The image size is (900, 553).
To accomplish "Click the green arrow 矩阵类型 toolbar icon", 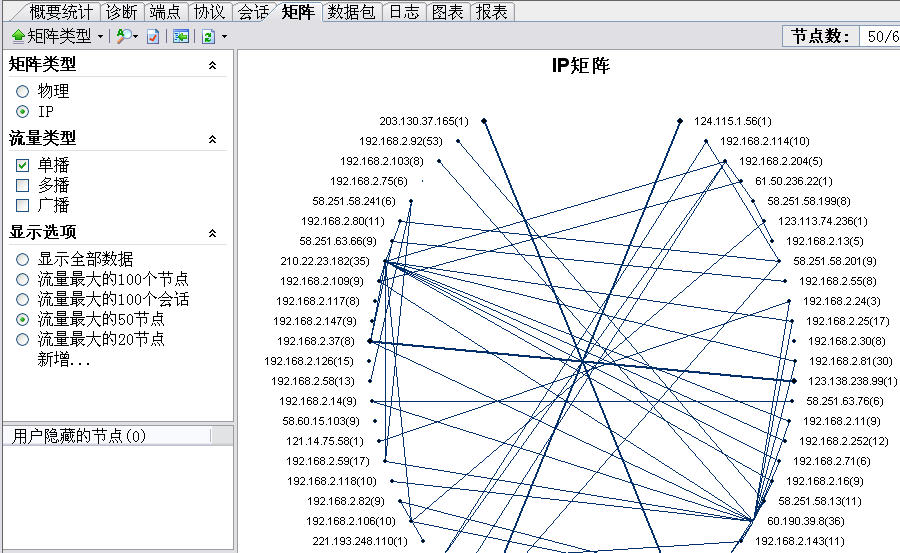I will coord(18,36).
